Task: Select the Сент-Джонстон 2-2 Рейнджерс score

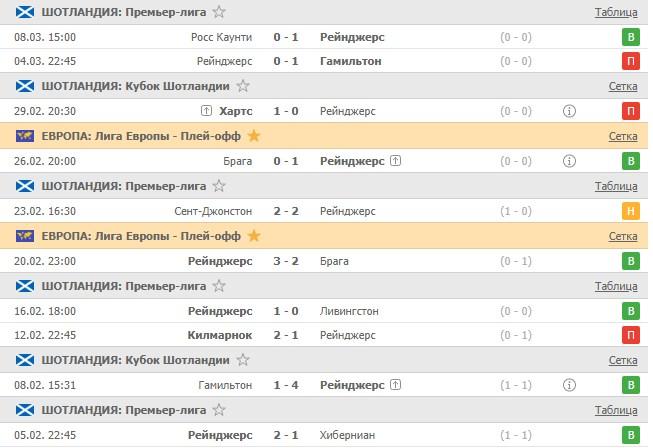Action: click(287, 211)
